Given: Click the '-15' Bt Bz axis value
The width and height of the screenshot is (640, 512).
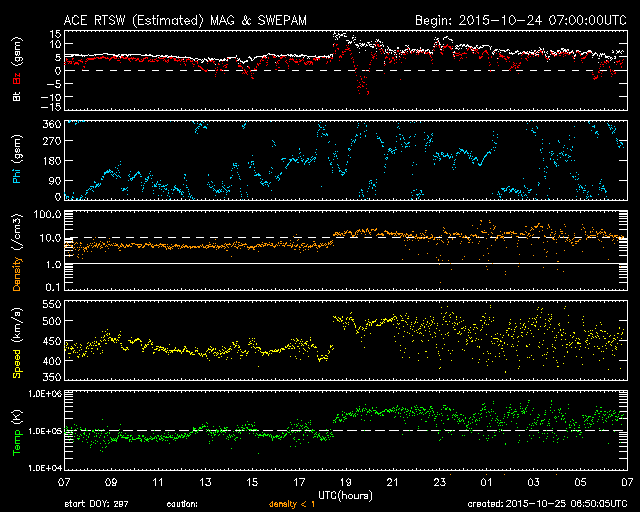Looking at the screenshot, I should point(51,107).
